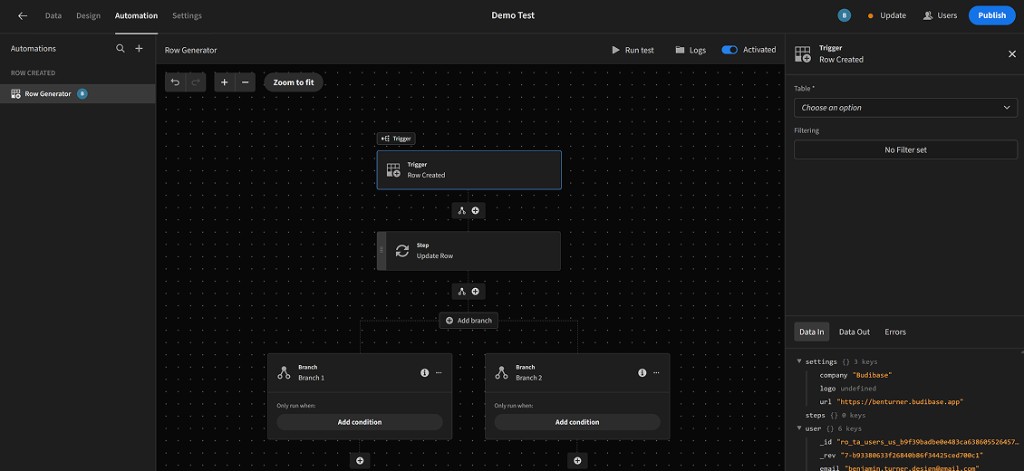Click the Publish button
The height and width of the screenshot is (471, 1024).
tap(992, 16)
